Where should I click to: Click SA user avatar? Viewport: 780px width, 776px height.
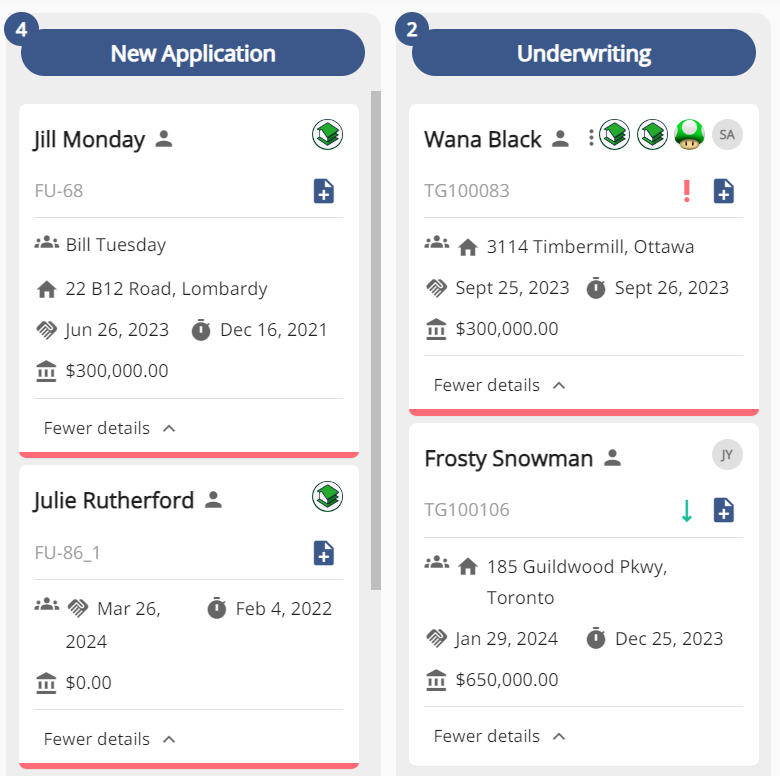tap(727, 134)
